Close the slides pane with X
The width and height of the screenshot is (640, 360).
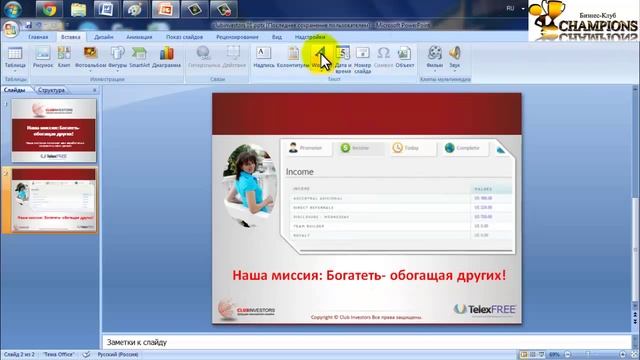click(94, 90)
